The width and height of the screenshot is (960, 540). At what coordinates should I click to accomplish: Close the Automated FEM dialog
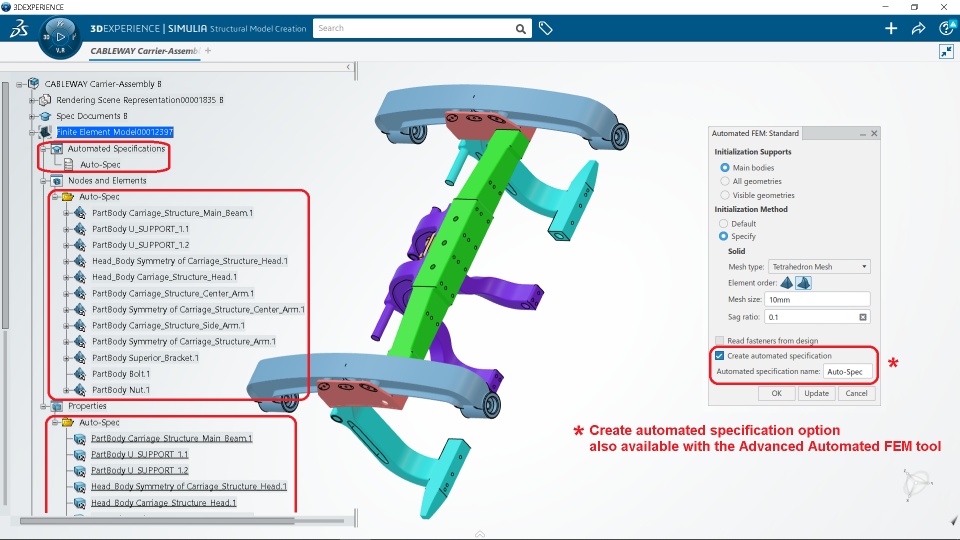click(x=874, y=133)
